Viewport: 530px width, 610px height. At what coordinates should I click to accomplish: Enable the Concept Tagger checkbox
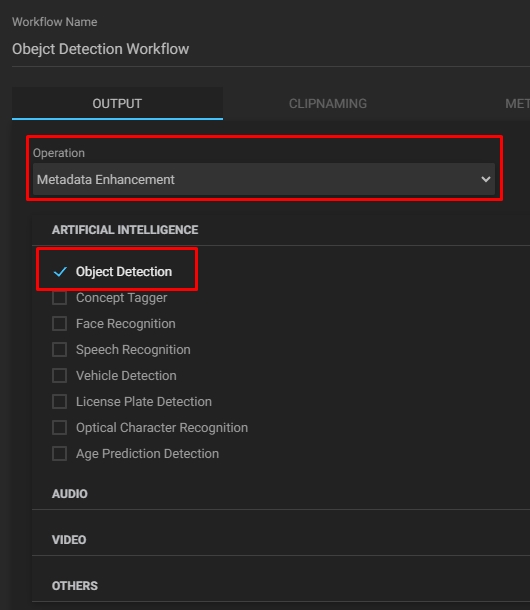[60, 298]
